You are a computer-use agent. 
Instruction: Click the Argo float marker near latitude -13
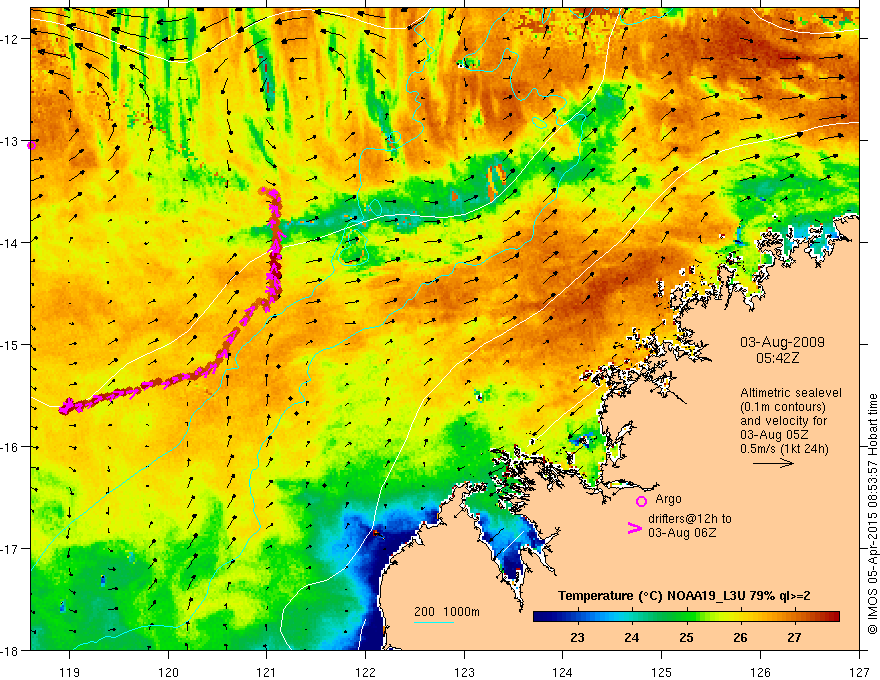click(x=31, y=145)
